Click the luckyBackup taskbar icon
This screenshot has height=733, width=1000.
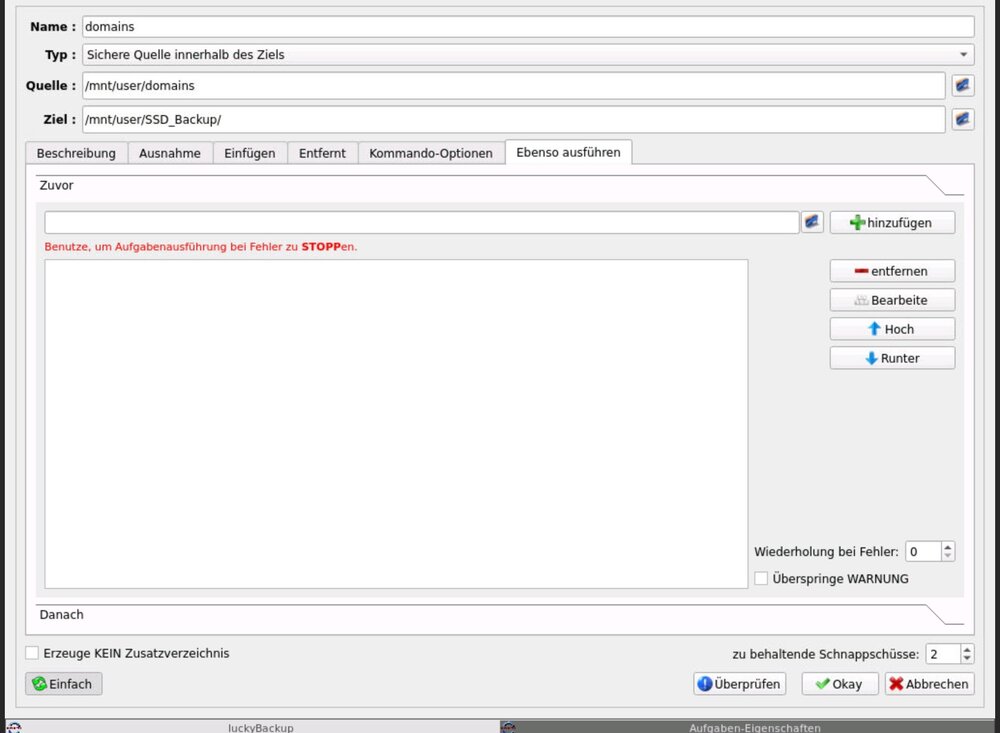coord(13,727)
